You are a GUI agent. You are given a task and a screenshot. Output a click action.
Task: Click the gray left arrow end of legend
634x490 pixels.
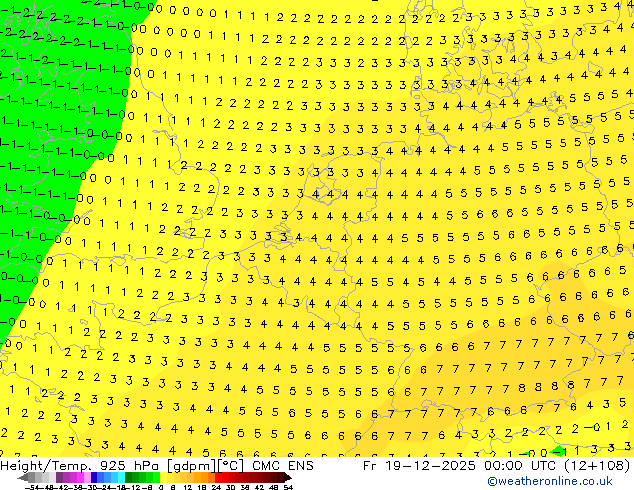[x=23, y=478]
